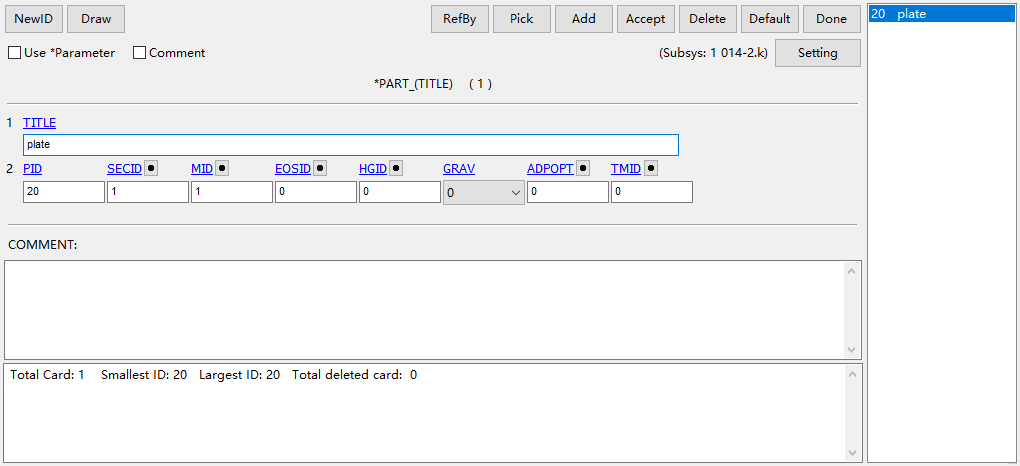
Task: Click the Draw button
Action: pos(96,19)
